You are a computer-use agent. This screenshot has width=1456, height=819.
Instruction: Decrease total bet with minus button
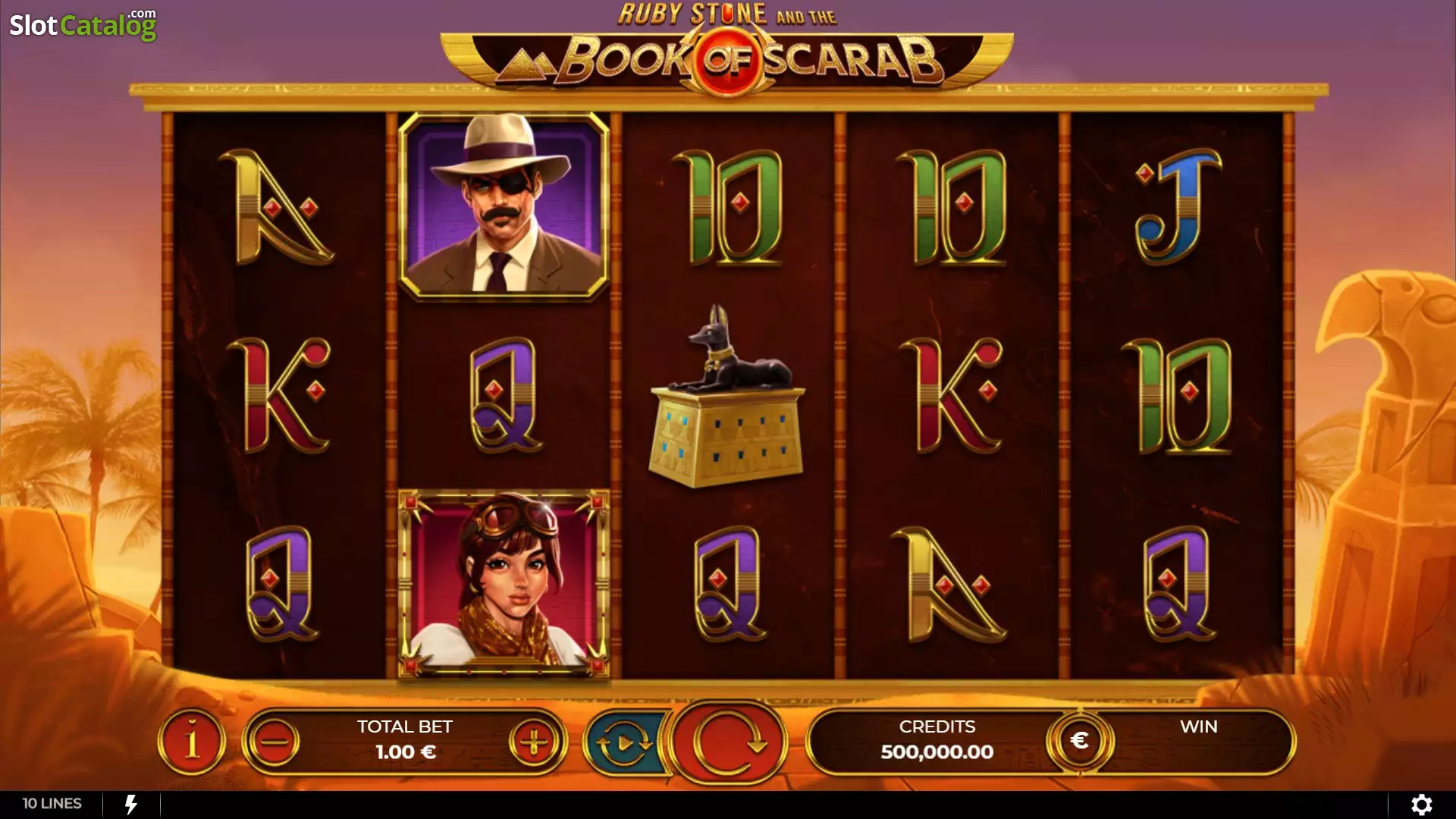click(x=274, y=742)
